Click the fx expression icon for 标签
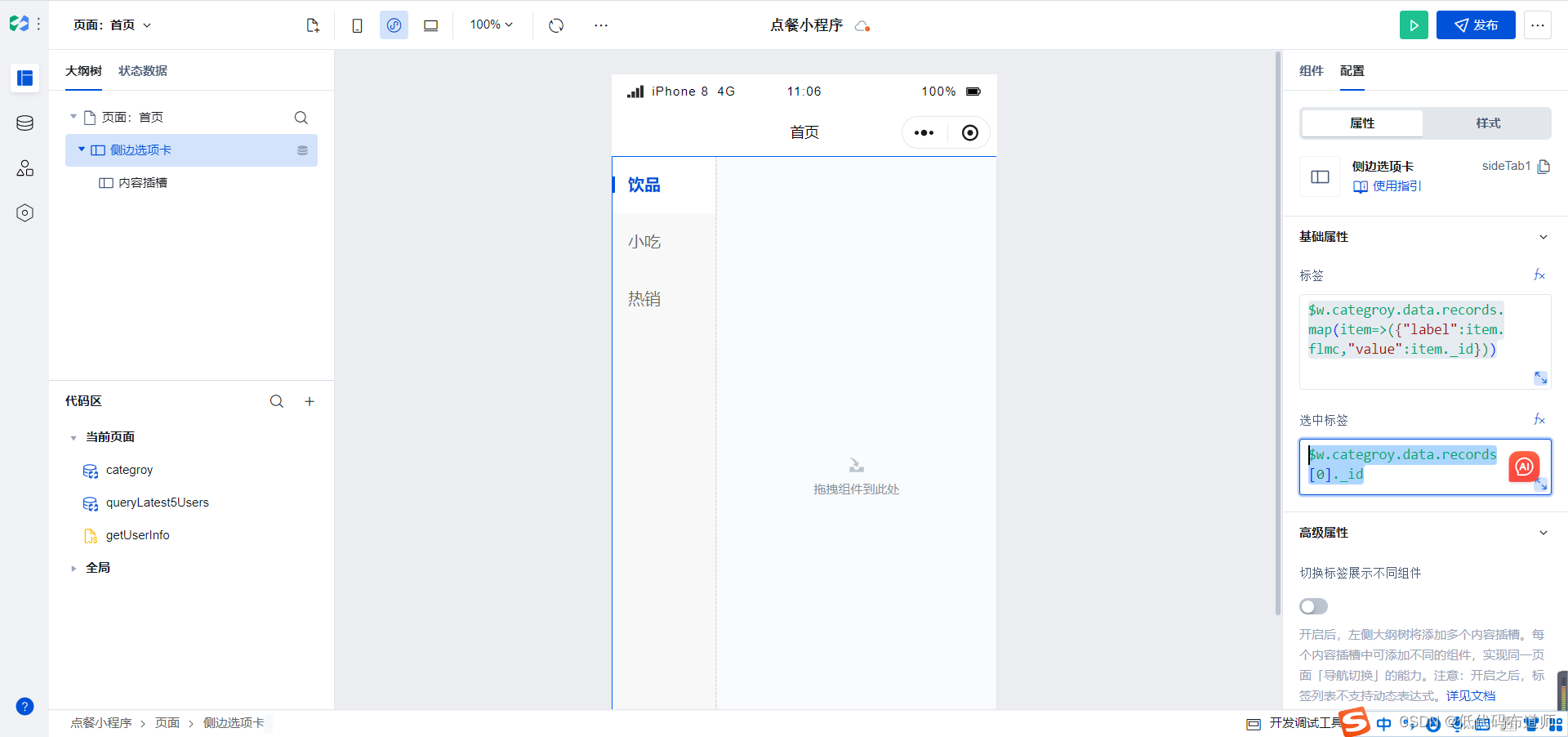The image size is (1568, 737). (1539, 275)
